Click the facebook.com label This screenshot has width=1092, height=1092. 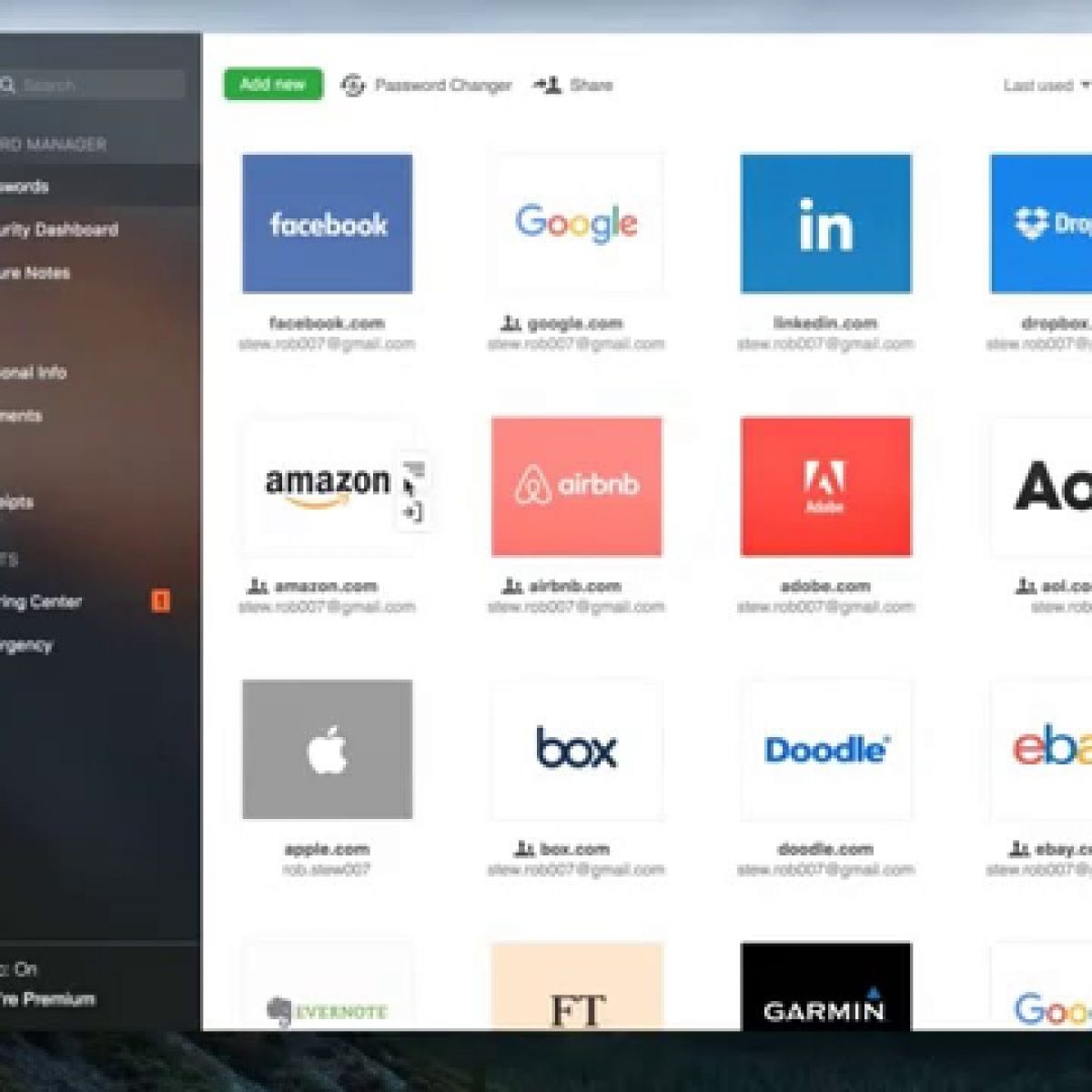point(328,323)
